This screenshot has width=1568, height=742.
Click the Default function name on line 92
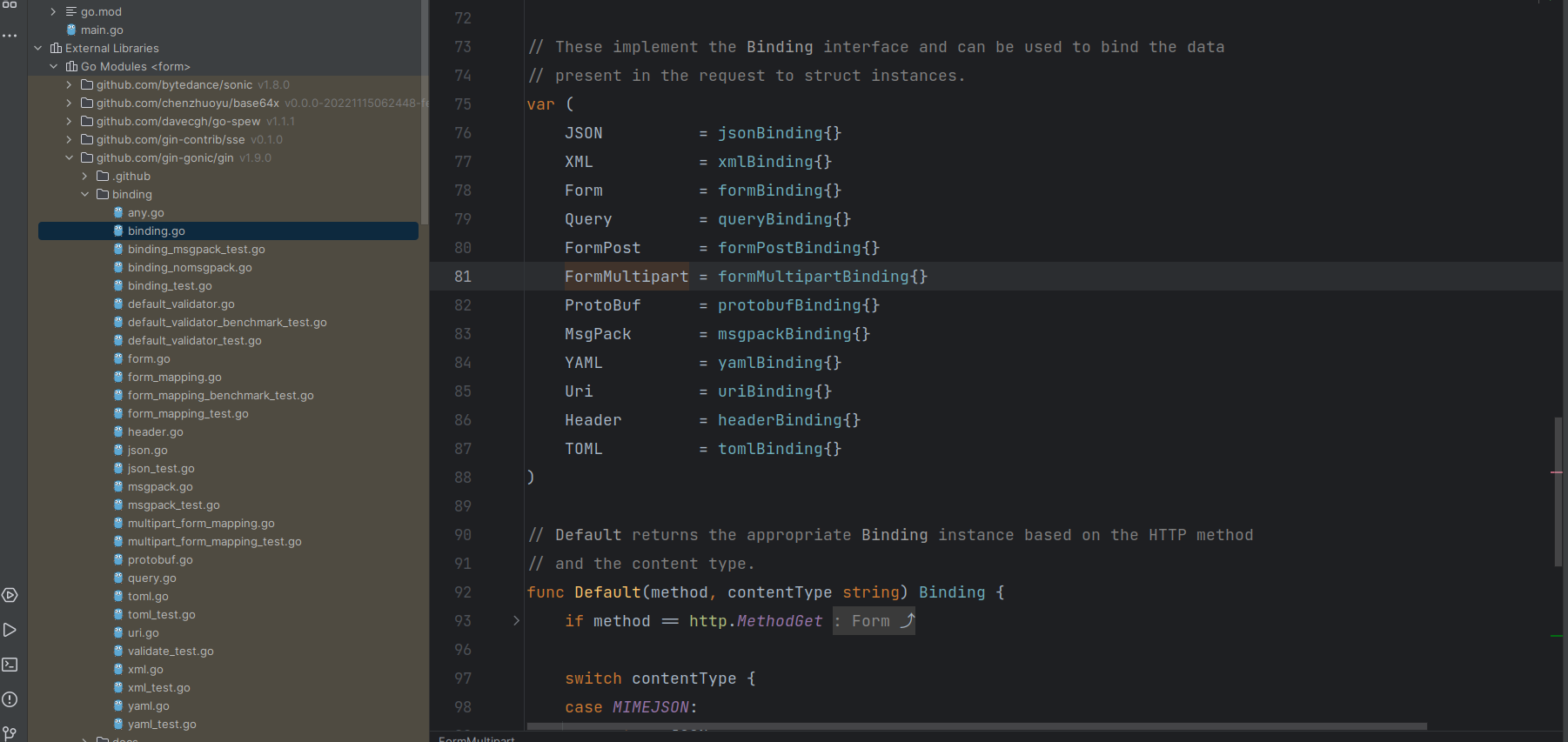(607, 592)
